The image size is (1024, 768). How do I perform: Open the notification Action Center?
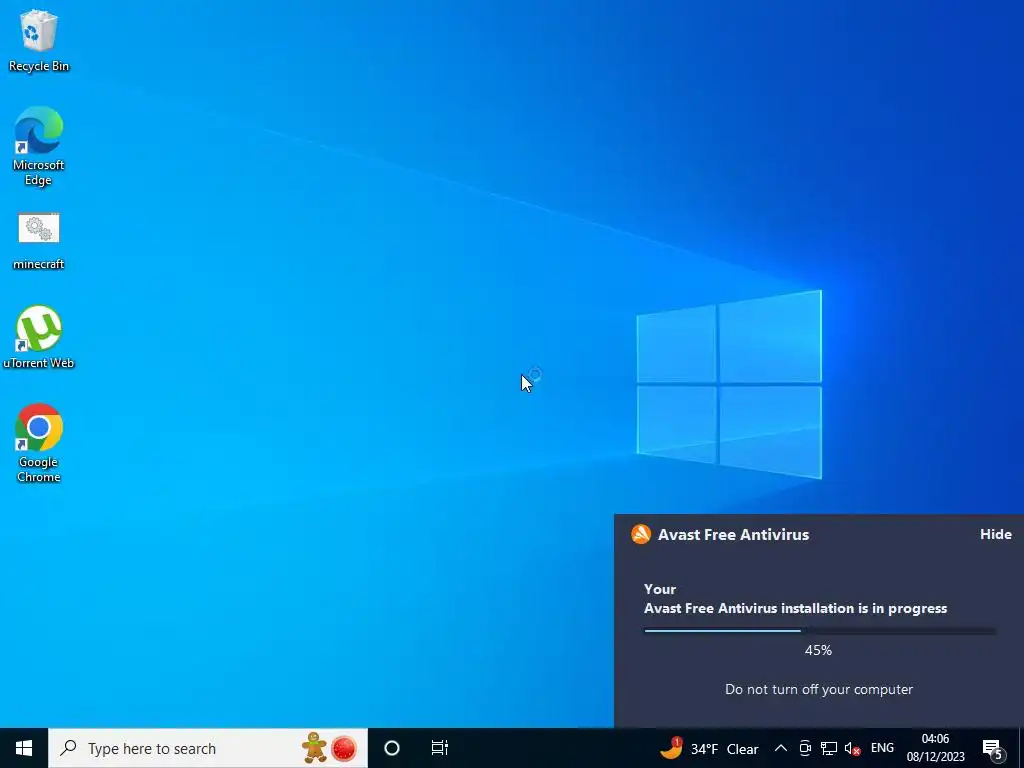tap(993, 748)
